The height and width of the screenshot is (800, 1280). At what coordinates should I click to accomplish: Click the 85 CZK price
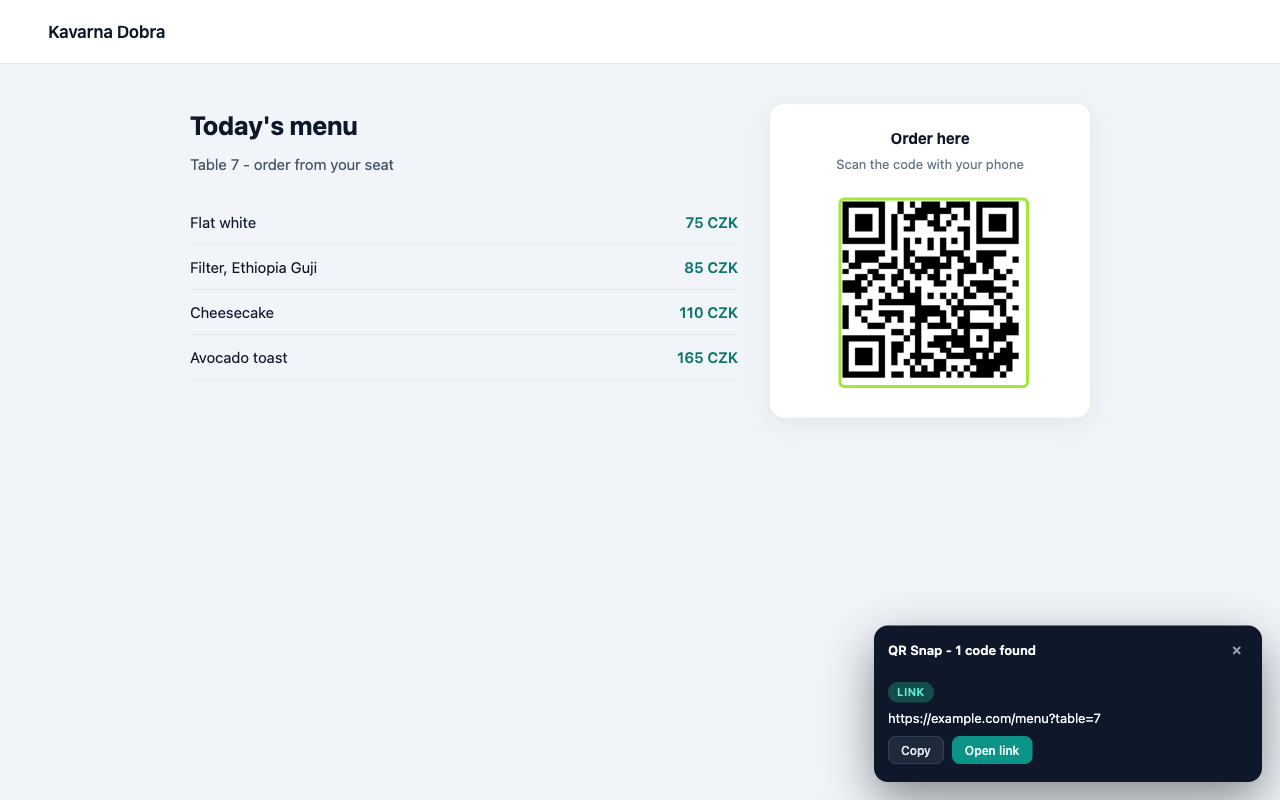pyautogui.click(x=711, y=268)
